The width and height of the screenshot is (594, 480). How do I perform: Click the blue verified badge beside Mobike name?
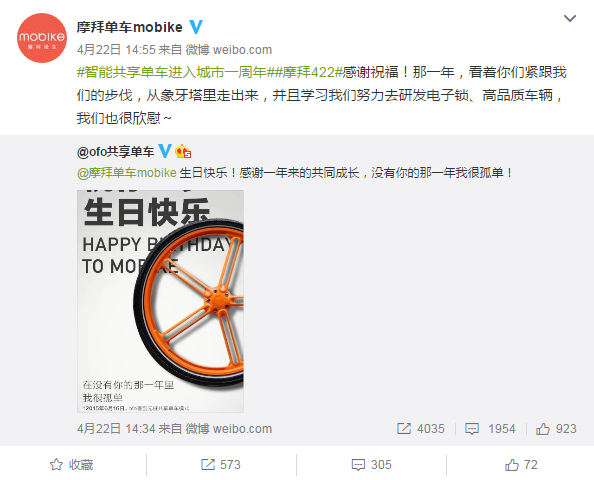click(196, 27)
